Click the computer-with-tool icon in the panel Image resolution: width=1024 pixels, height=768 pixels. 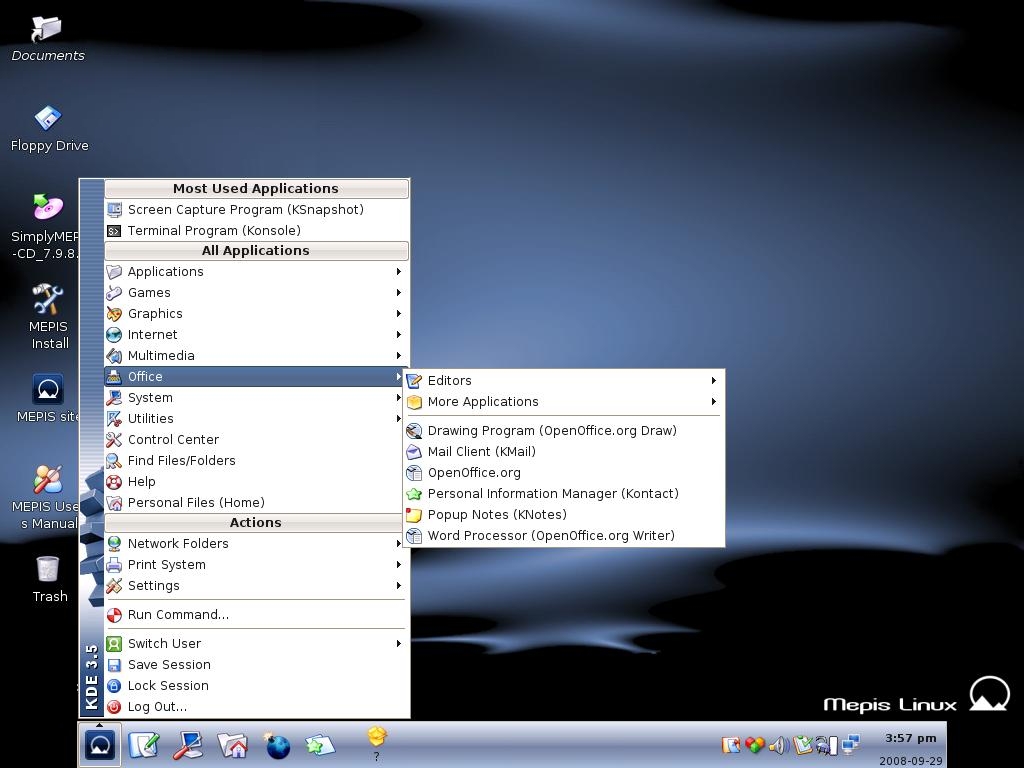(x=188, y=745)
